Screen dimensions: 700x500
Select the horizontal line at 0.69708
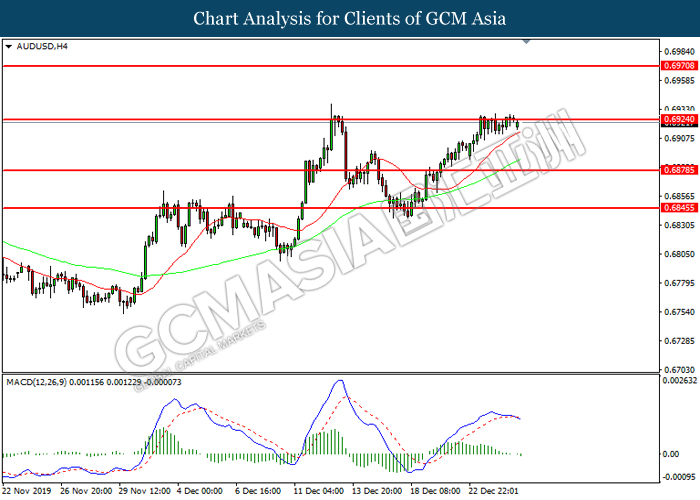(331, 66)
